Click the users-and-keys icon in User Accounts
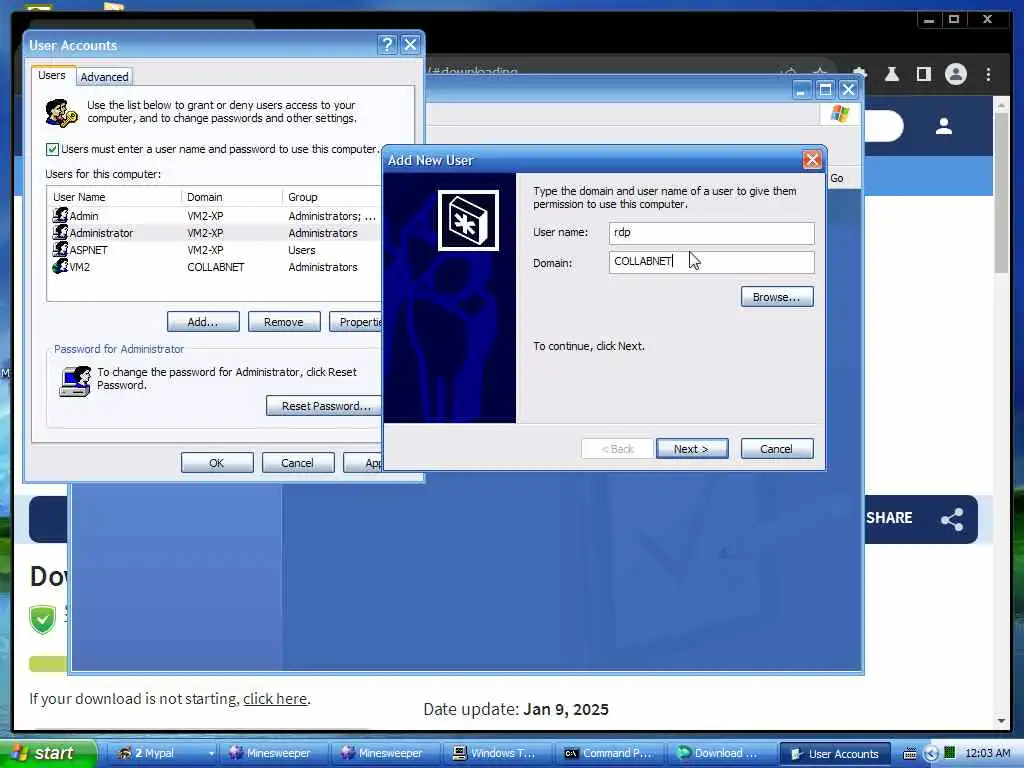 click(61, 113)
